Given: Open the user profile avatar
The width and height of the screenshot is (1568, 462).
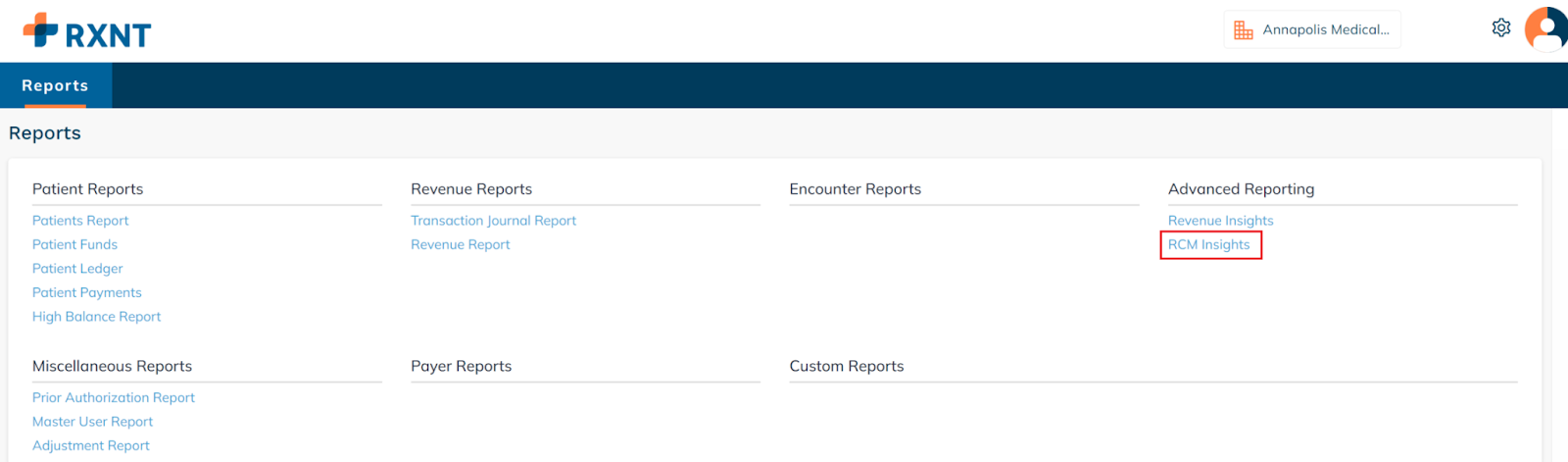Looking at the screenshot, I should click(x=1546, y=29).
